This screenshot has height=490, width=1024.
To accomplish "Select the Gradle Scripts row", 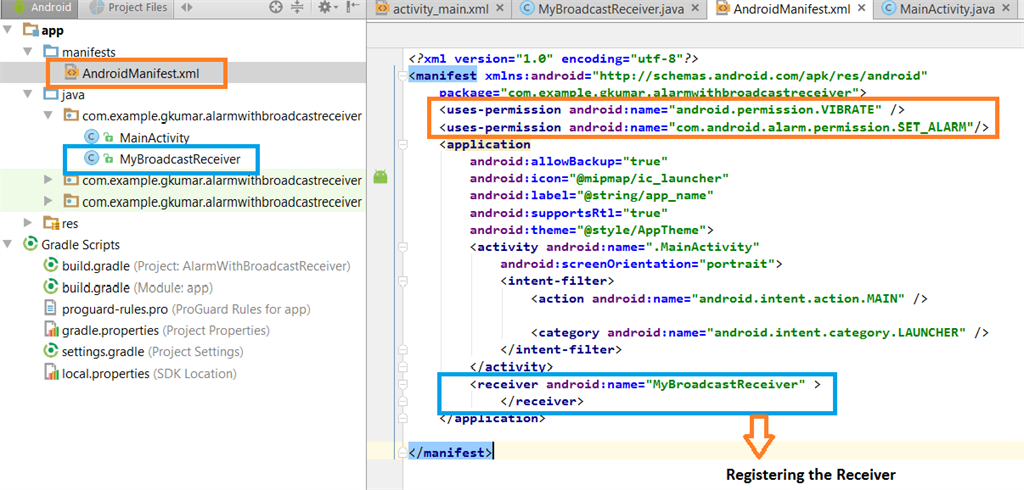I will [183, 245].
